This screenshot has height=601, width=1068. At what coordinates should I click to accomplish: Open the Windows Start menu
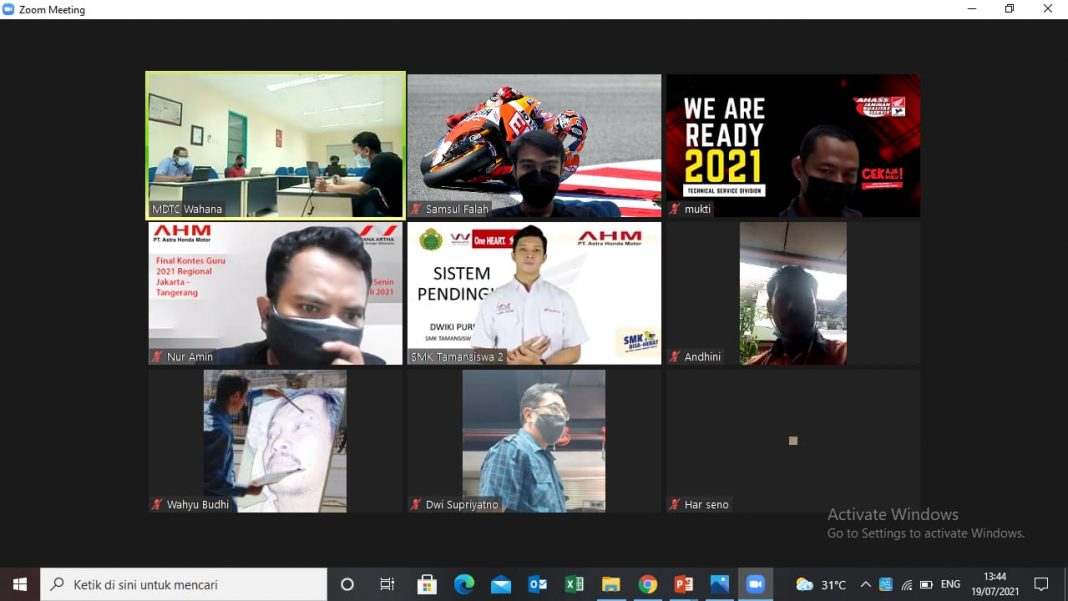(x=20, y=584)
